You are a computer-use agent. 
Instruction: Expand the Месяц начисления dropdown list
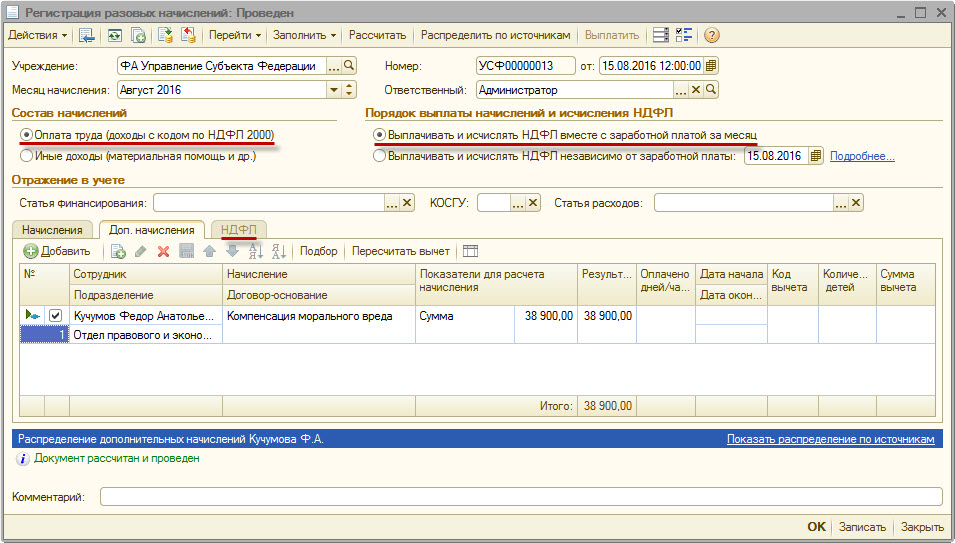point(333,89)
